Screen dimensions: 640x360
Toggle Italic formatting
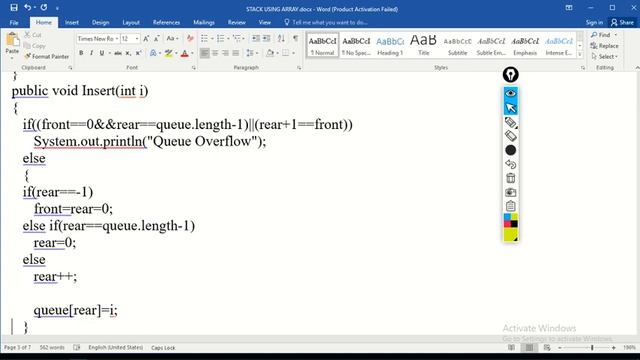click(x=91, y=53)
